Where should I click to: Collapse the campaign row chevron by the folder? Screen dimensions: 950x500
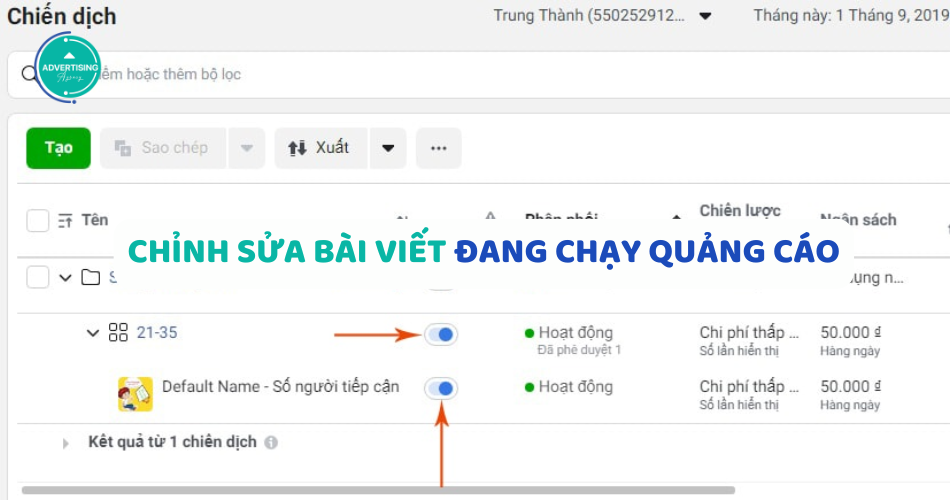point(65,278)
